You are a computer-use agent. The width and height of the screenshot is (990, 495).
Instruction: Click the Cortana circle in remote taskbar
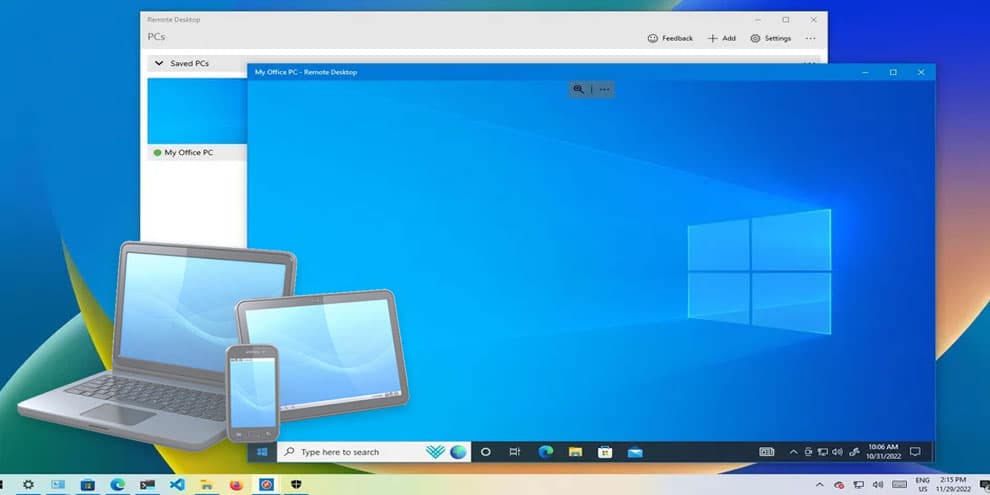[x=486, y=452]
